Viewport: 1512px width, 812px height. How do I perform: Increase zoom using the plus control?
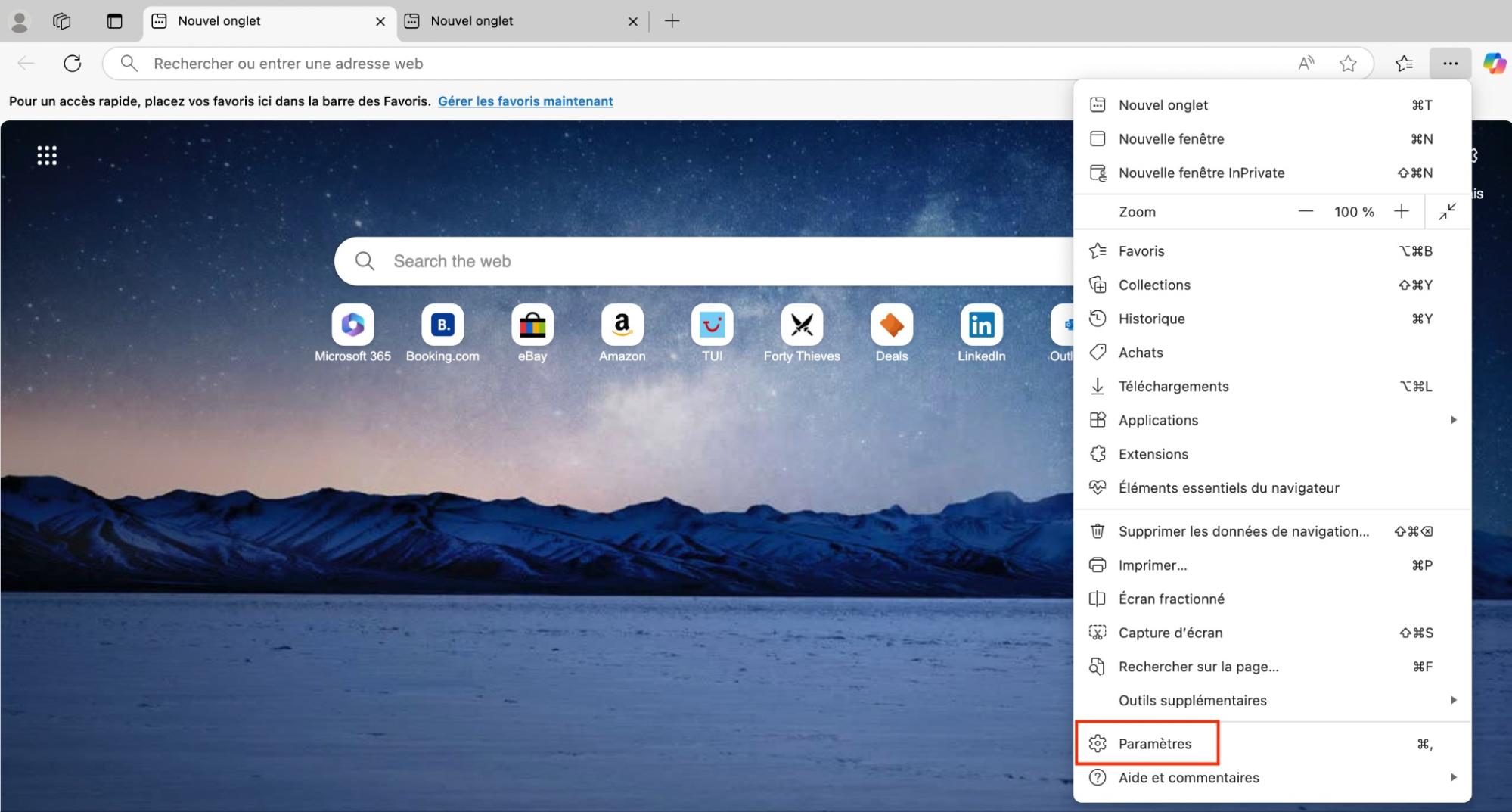(1402, 212)
